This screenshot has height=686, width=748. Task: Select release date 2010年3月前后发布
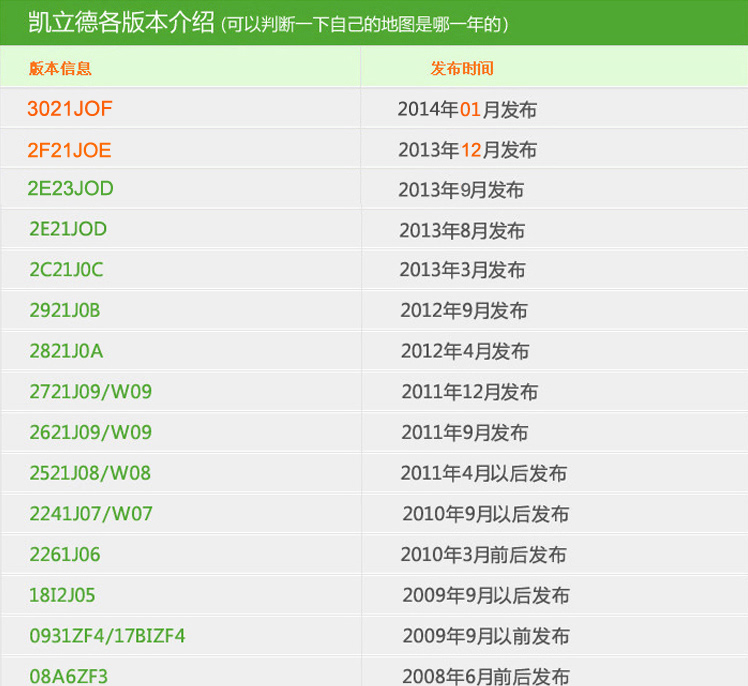click(x=484, y=555)
